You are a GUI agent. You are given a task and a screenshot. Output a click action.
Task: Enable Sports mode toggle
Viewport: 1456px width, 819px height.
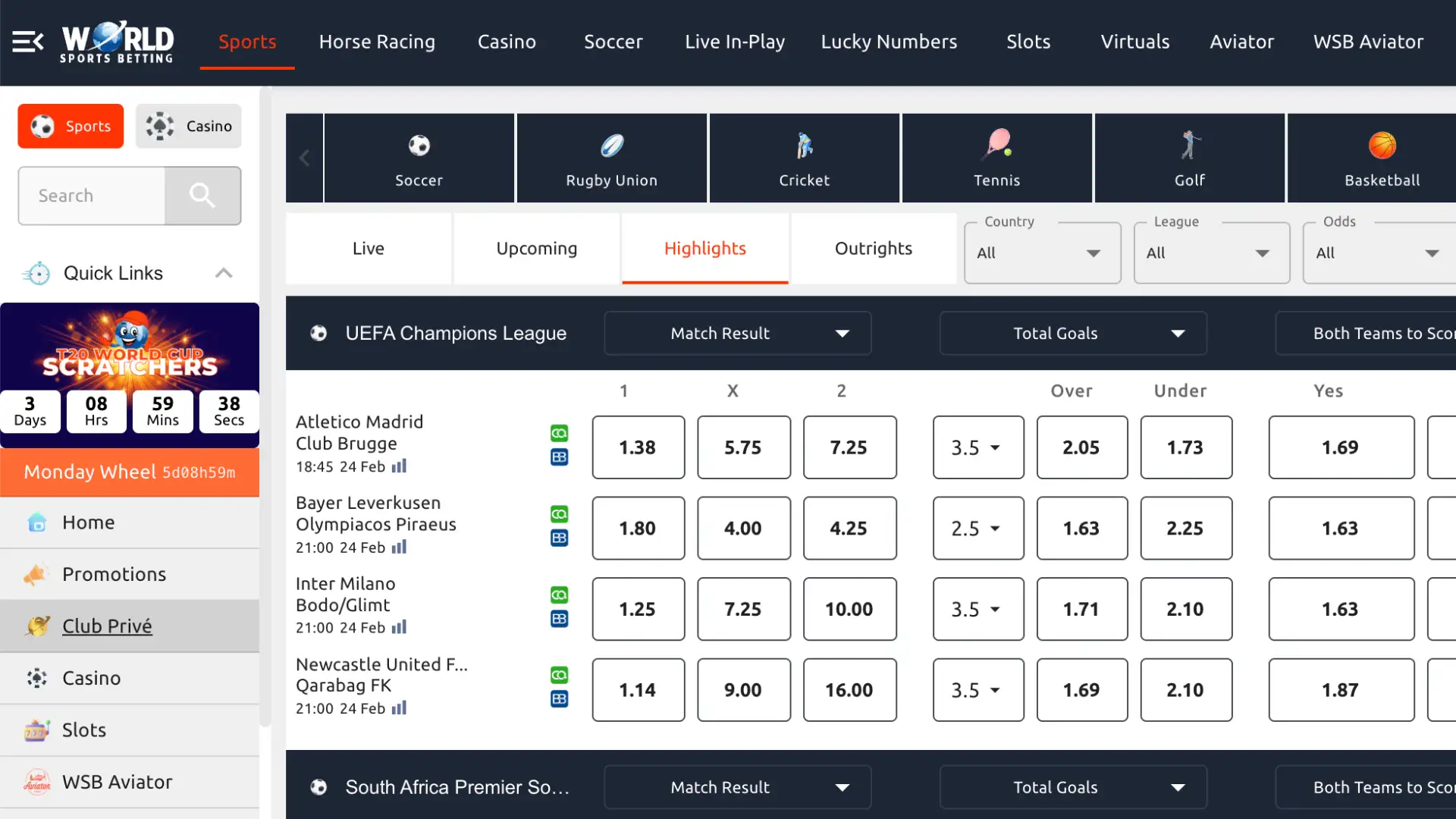[70, 126]
